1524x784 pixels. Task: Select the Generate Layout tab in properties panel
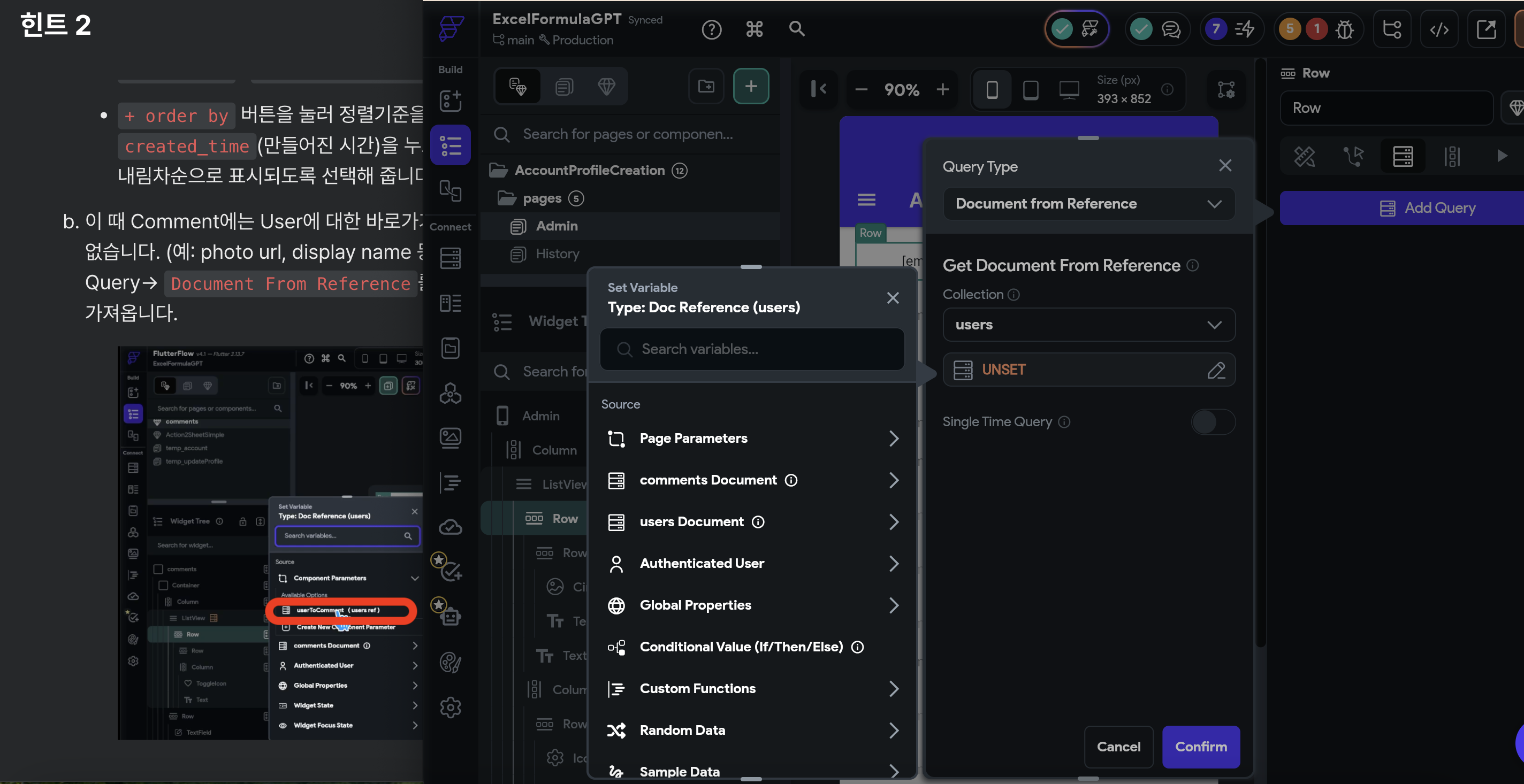click(1452, 157)
